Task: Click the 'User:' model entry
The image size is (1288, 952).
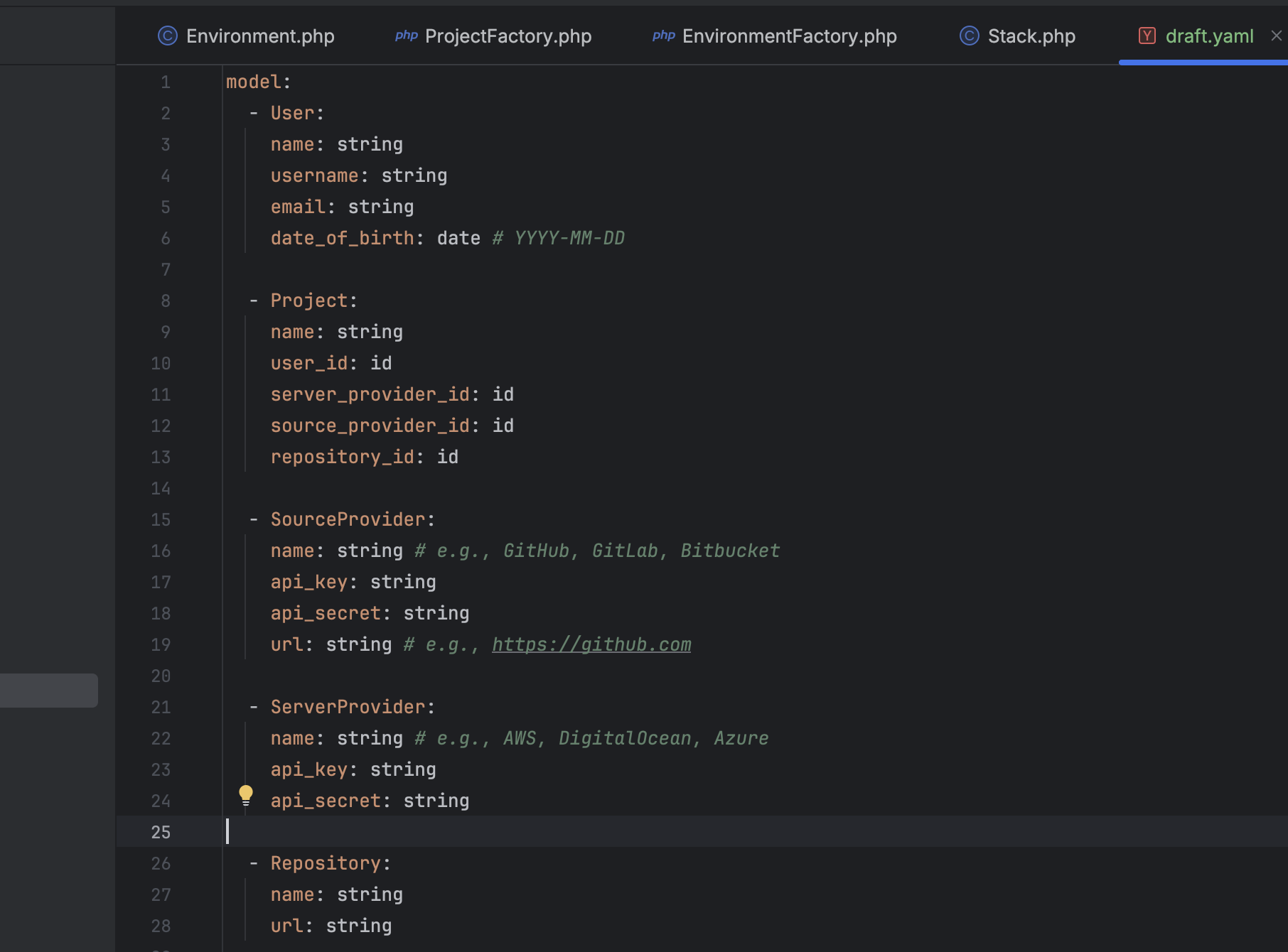Action: [x=297, y=113]
